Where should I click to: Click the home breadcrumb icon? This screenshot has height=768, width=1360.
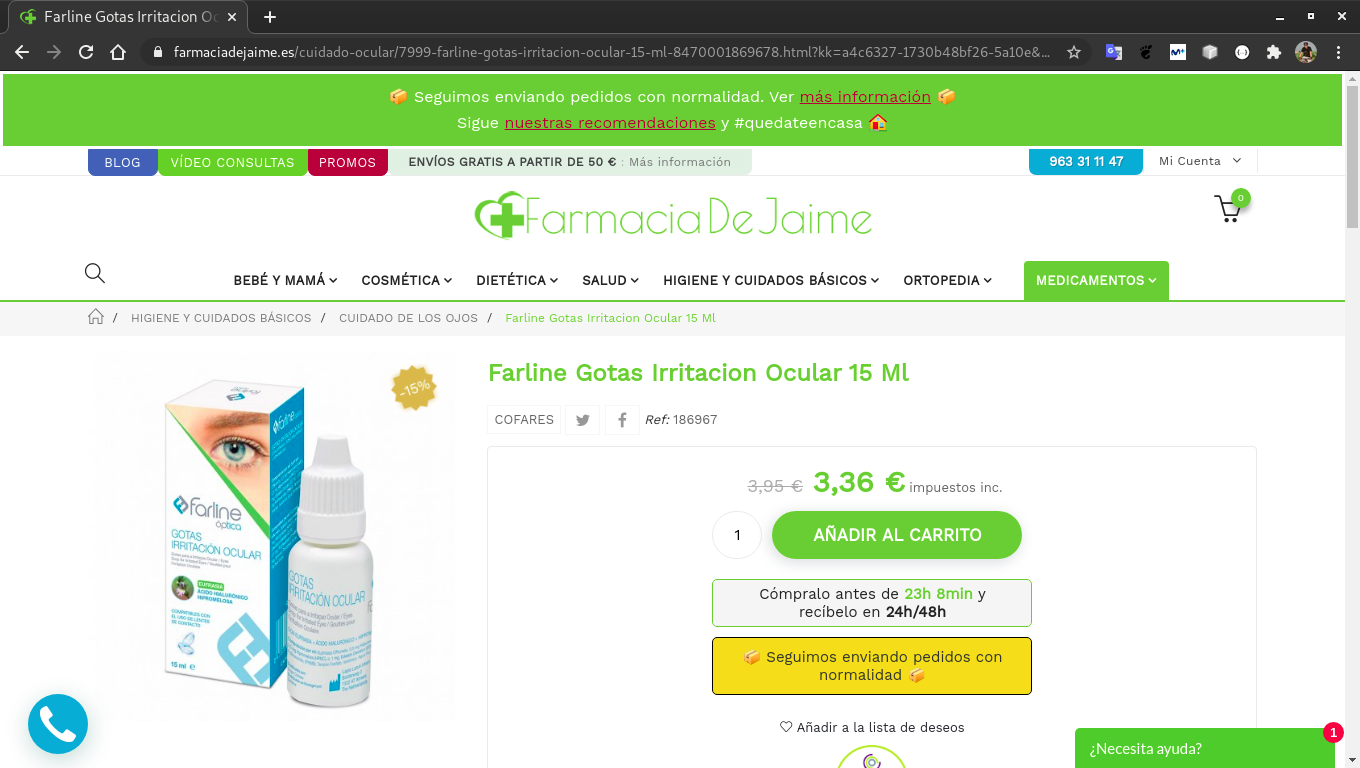pos(96,317)
